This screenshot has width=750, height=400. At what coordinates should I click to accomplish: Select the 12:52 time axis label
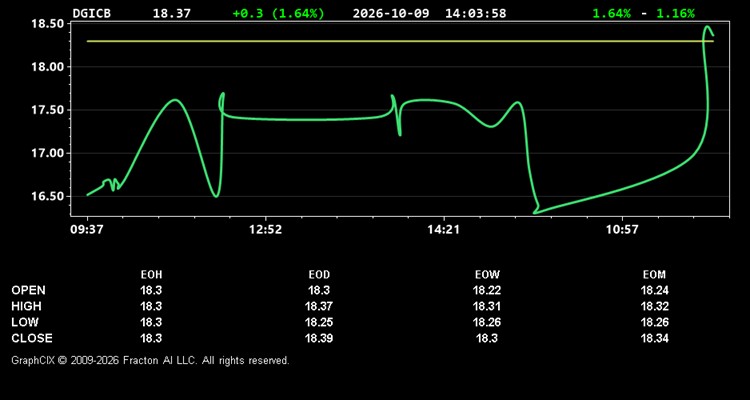(265, 230)
